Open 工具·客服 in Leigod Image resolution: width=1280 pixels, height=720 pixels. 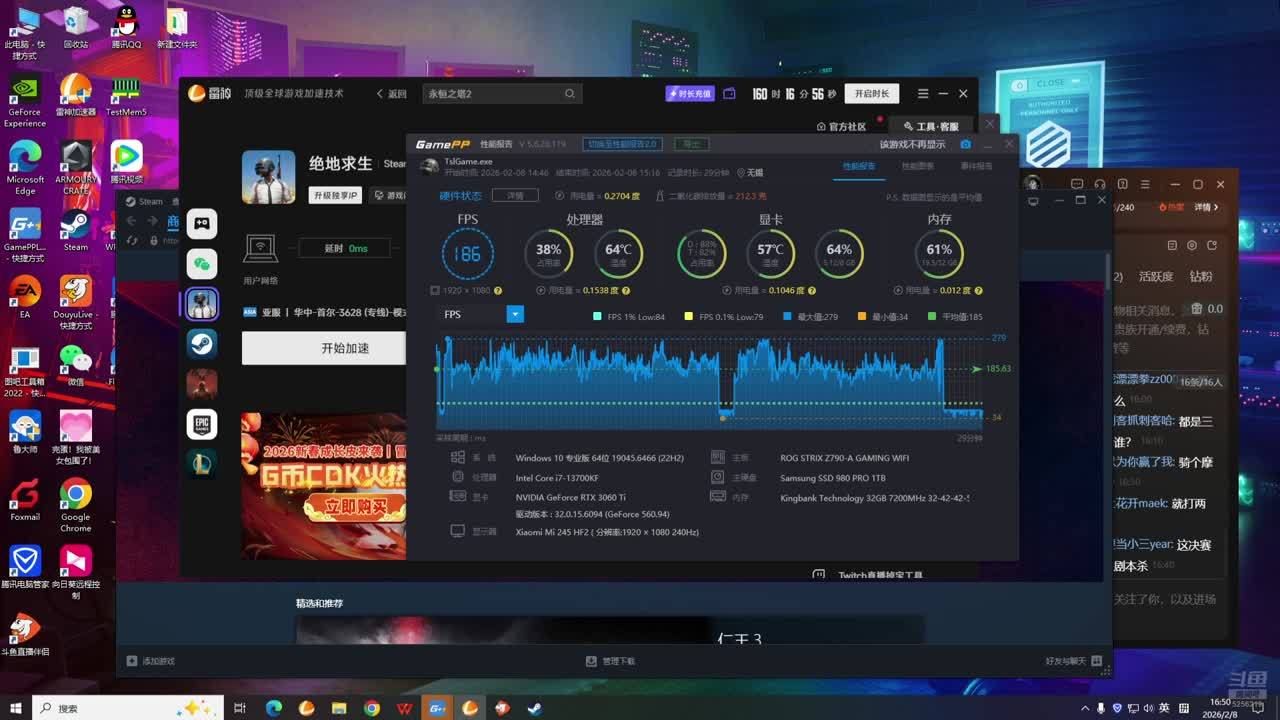[930, 127]
